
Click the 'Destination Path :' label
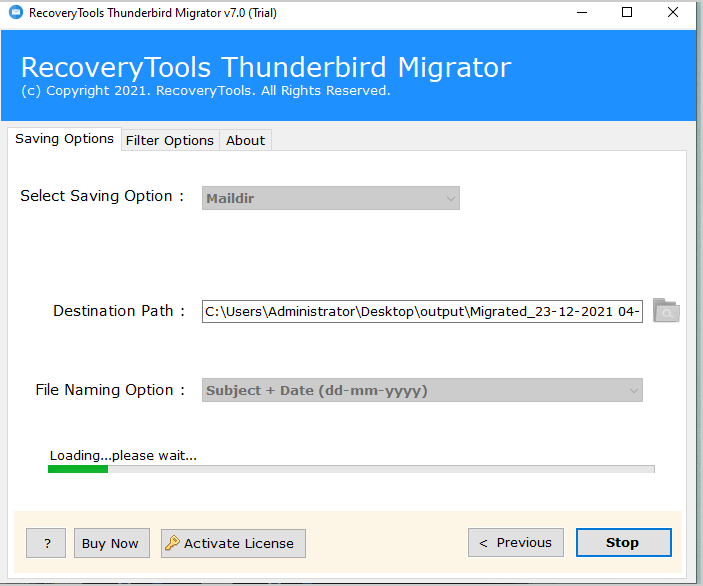(119, 311)
